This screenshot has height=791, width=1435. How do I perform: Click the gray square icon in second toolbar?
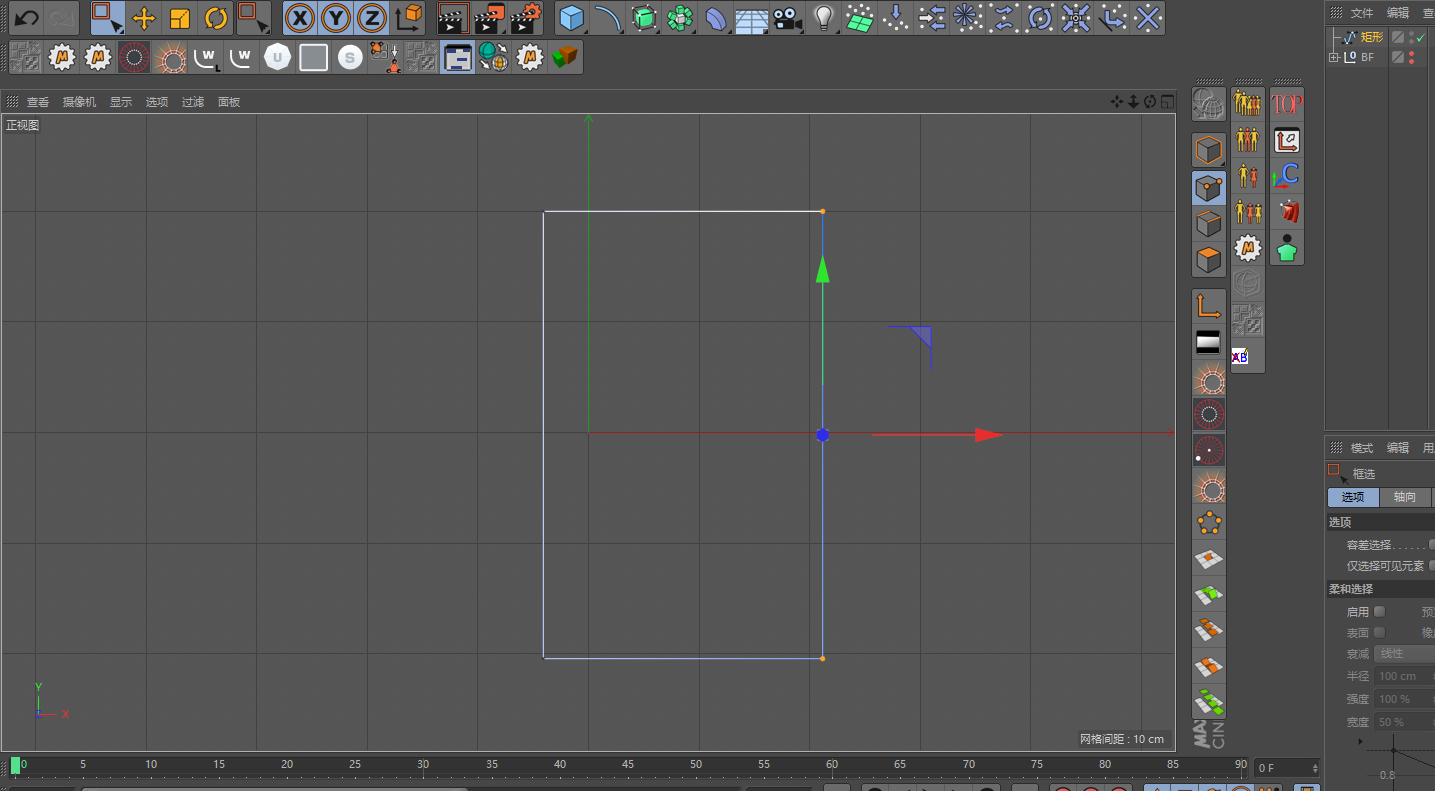313,58
